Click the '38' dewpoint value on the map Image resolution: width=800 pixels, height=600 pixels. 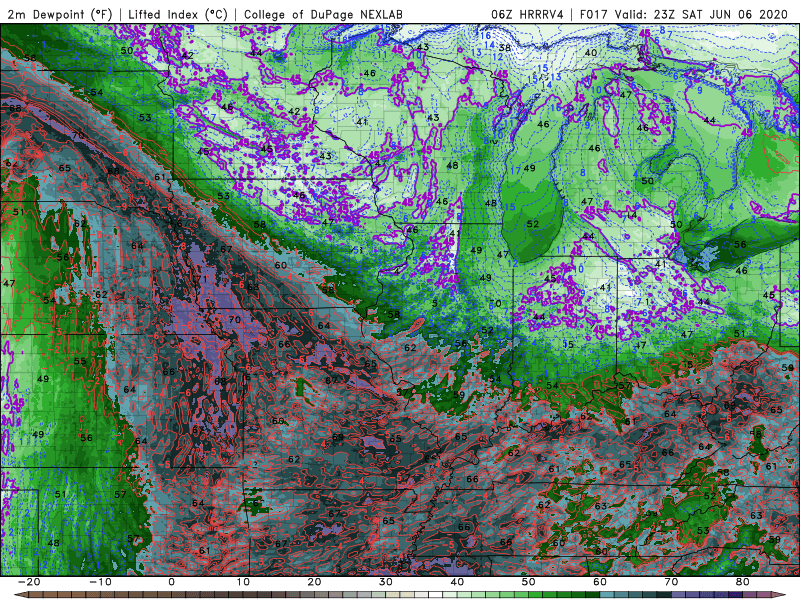point(505,48)
